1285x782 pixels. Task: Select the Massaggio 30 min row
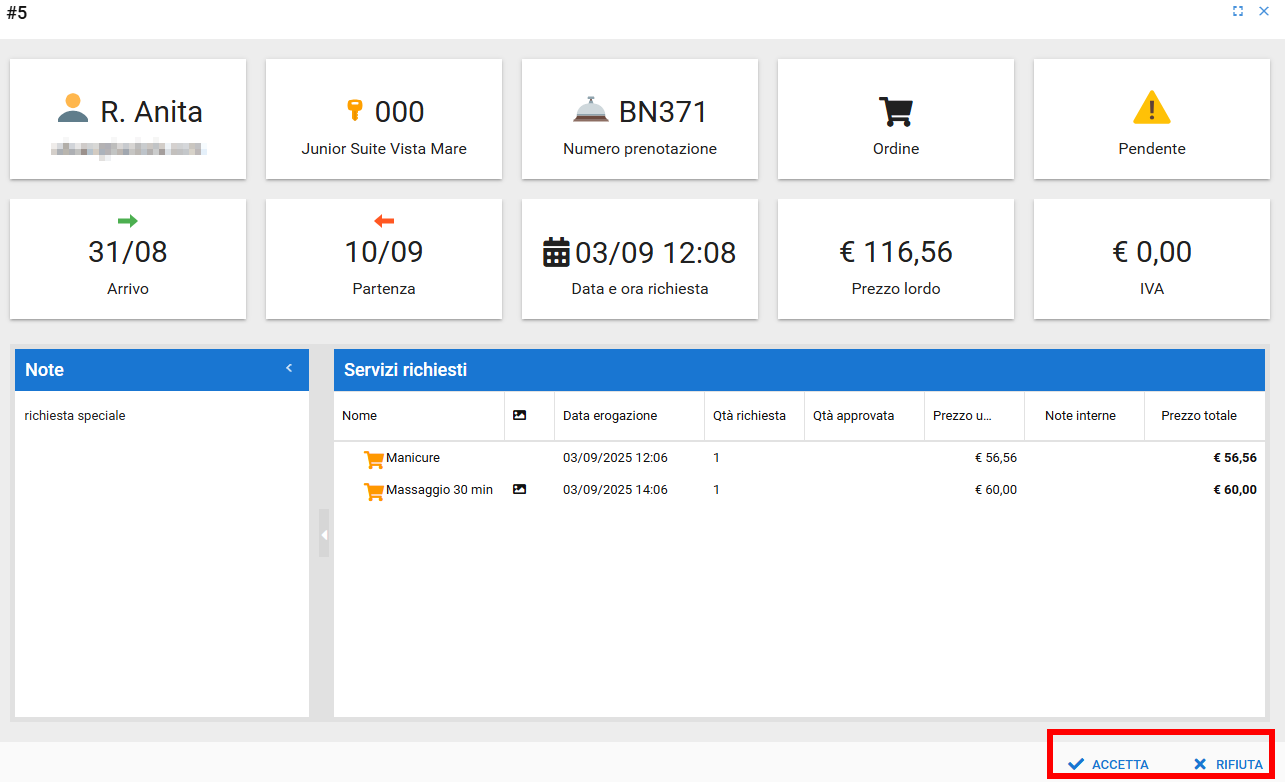click(439, 490)
